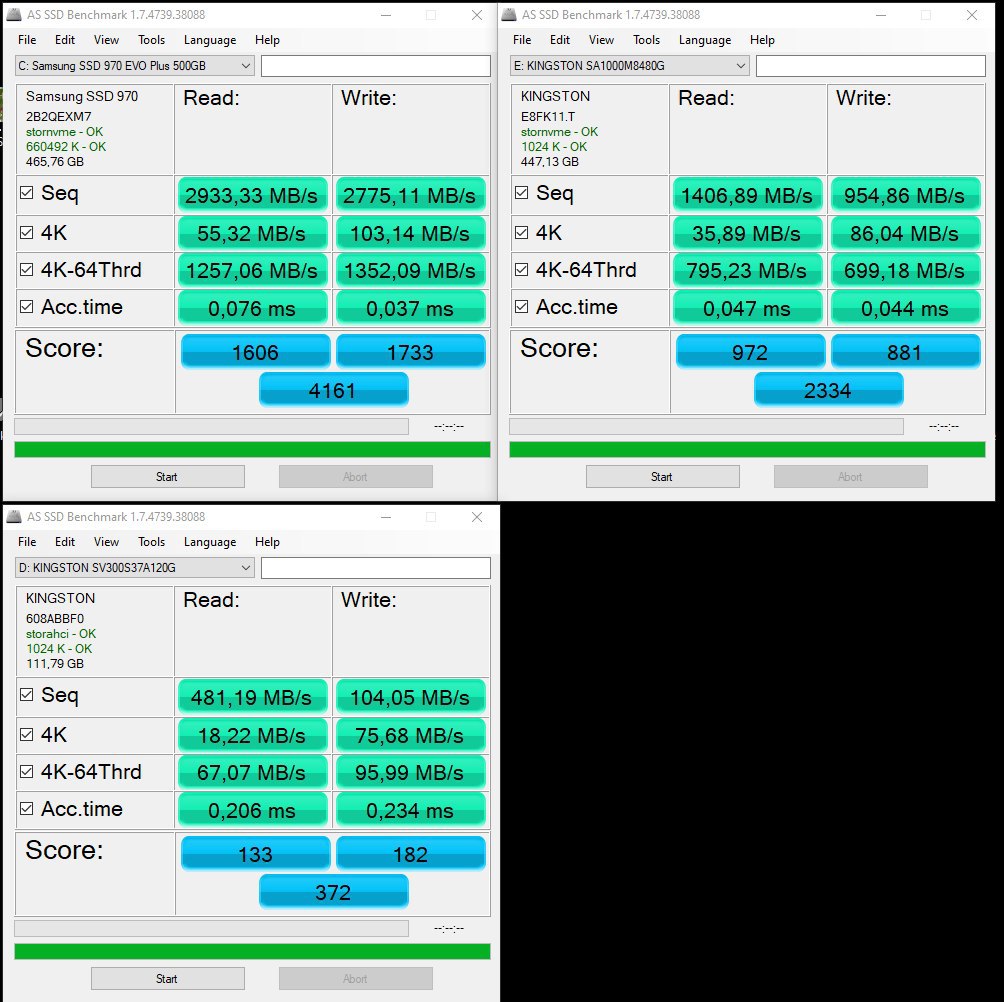Toggle 4K-64Thrd checkbox in KINGSTON SV300S37A120G window
The image size is (1004, 1002).
point(26,772)
